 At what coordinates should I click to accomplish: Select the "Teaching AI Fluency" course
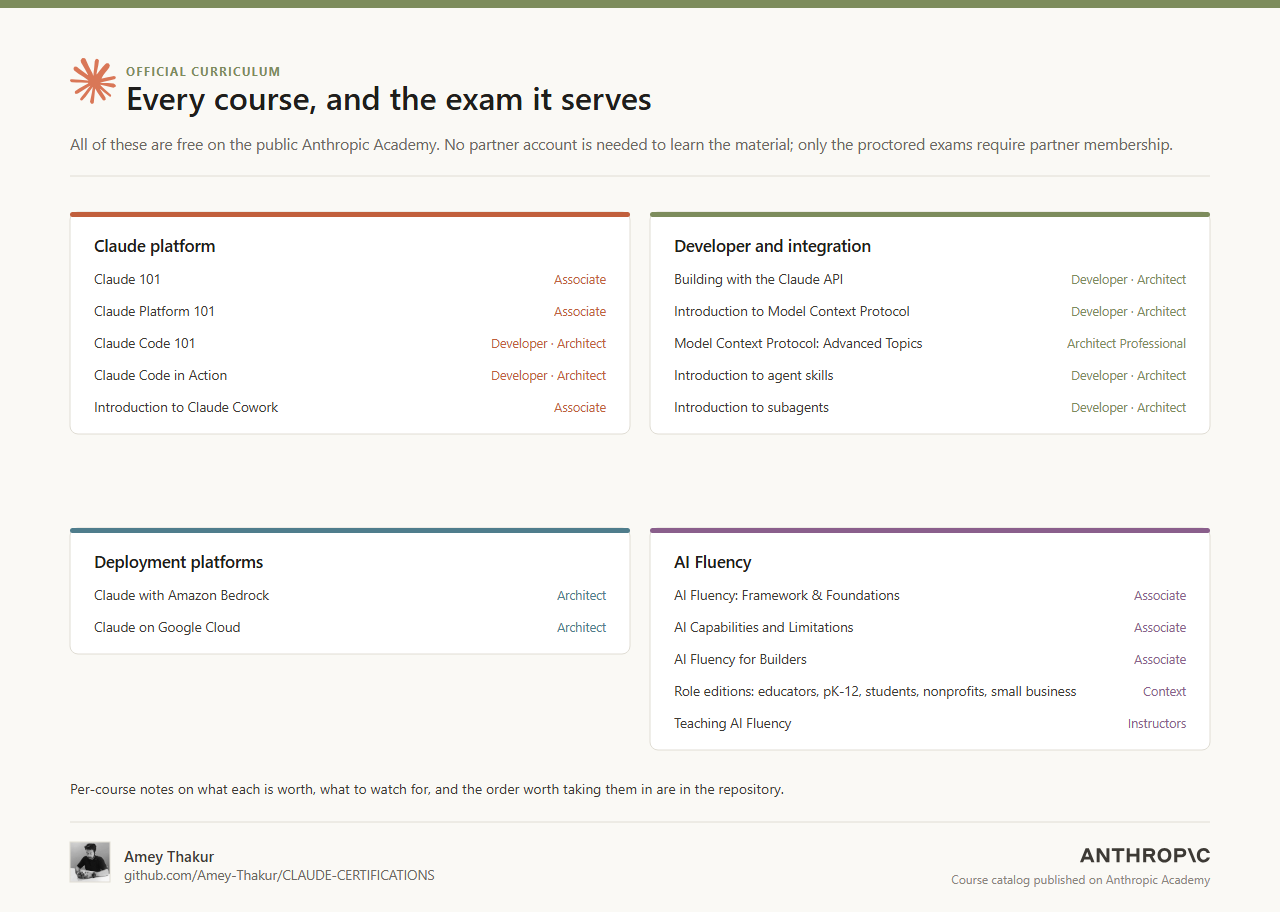(733, 723)
